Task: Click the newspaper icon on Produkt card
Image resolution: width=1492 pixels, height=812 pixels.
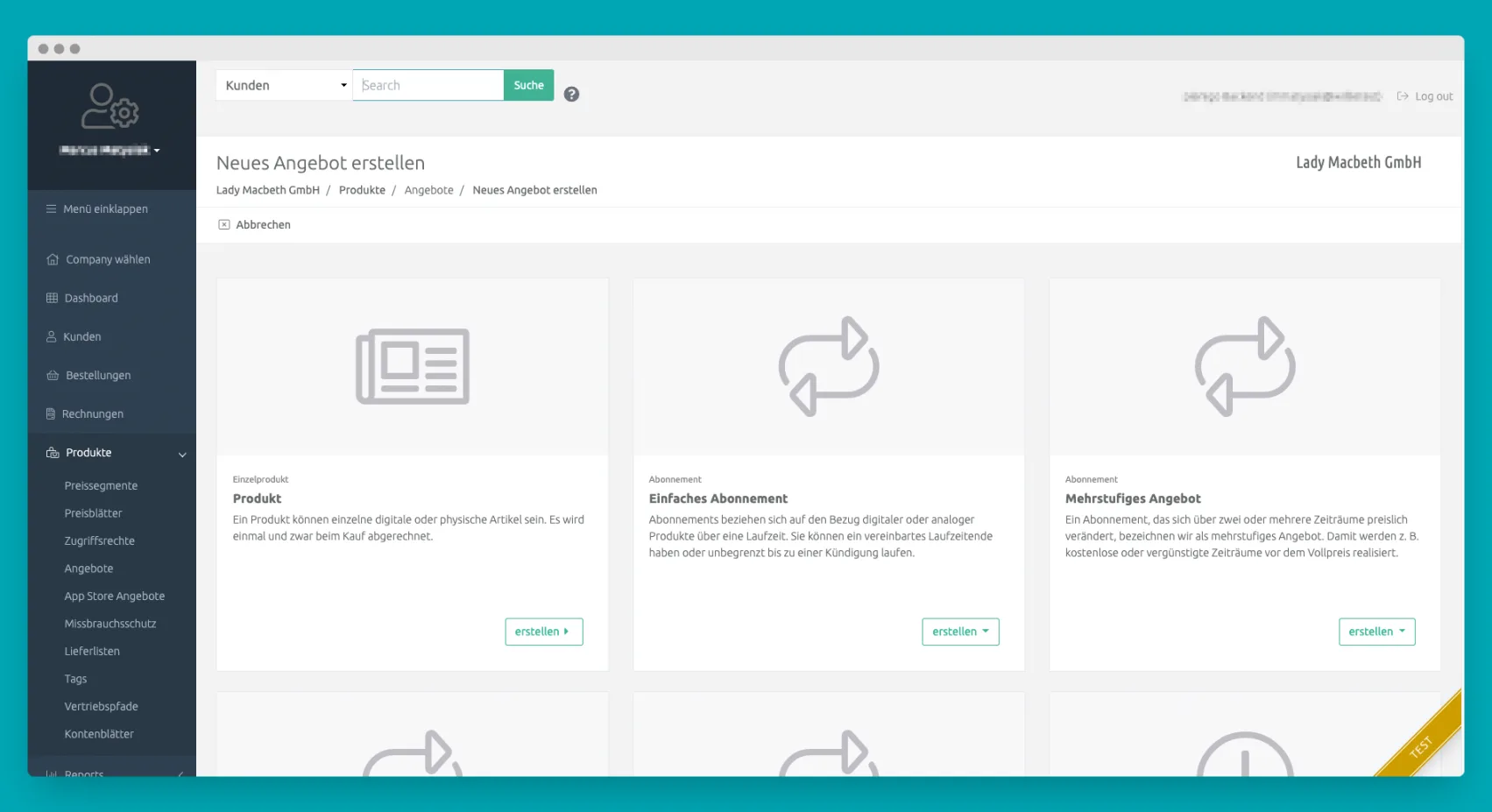Action: point(413,366)
